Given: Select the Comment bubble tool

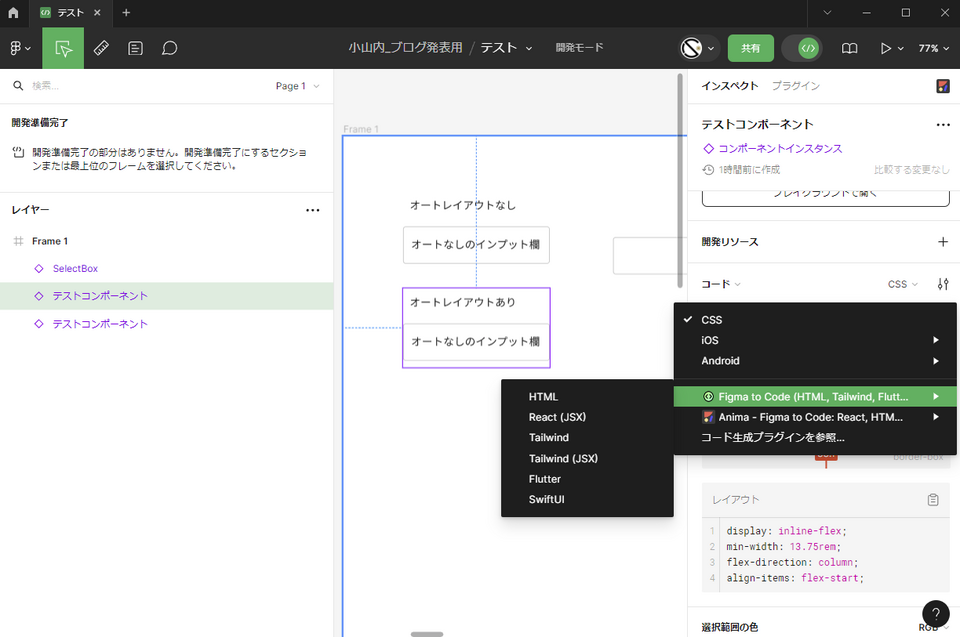Looking at the screenshot, I should coord(170,48).
